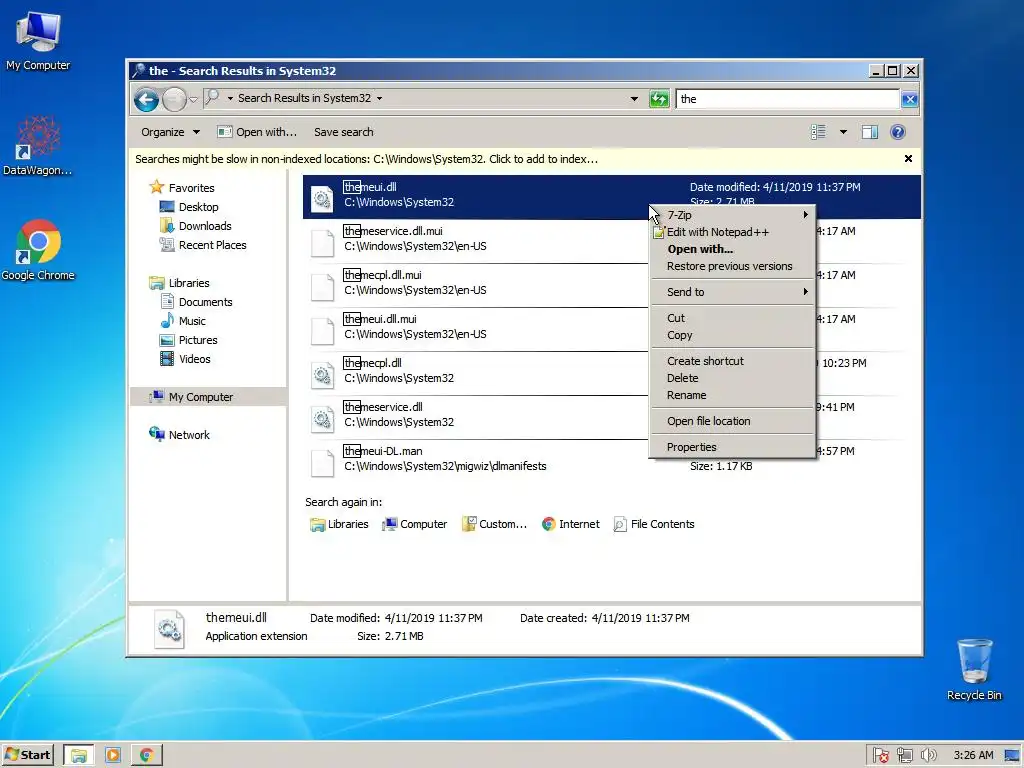Image resolution: width=1024 pixels, height=768 pixels.
Task: Search again in Libraries
Action: tap(339, 524)
